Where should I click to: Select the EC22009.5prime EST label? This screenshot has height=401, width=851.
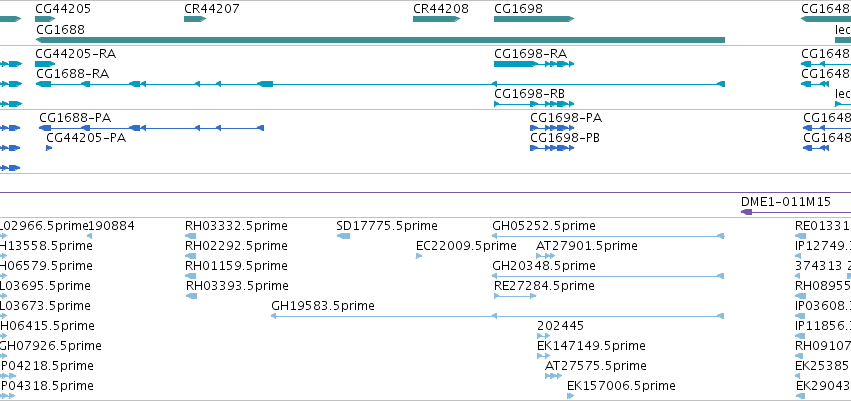[466, 246]
